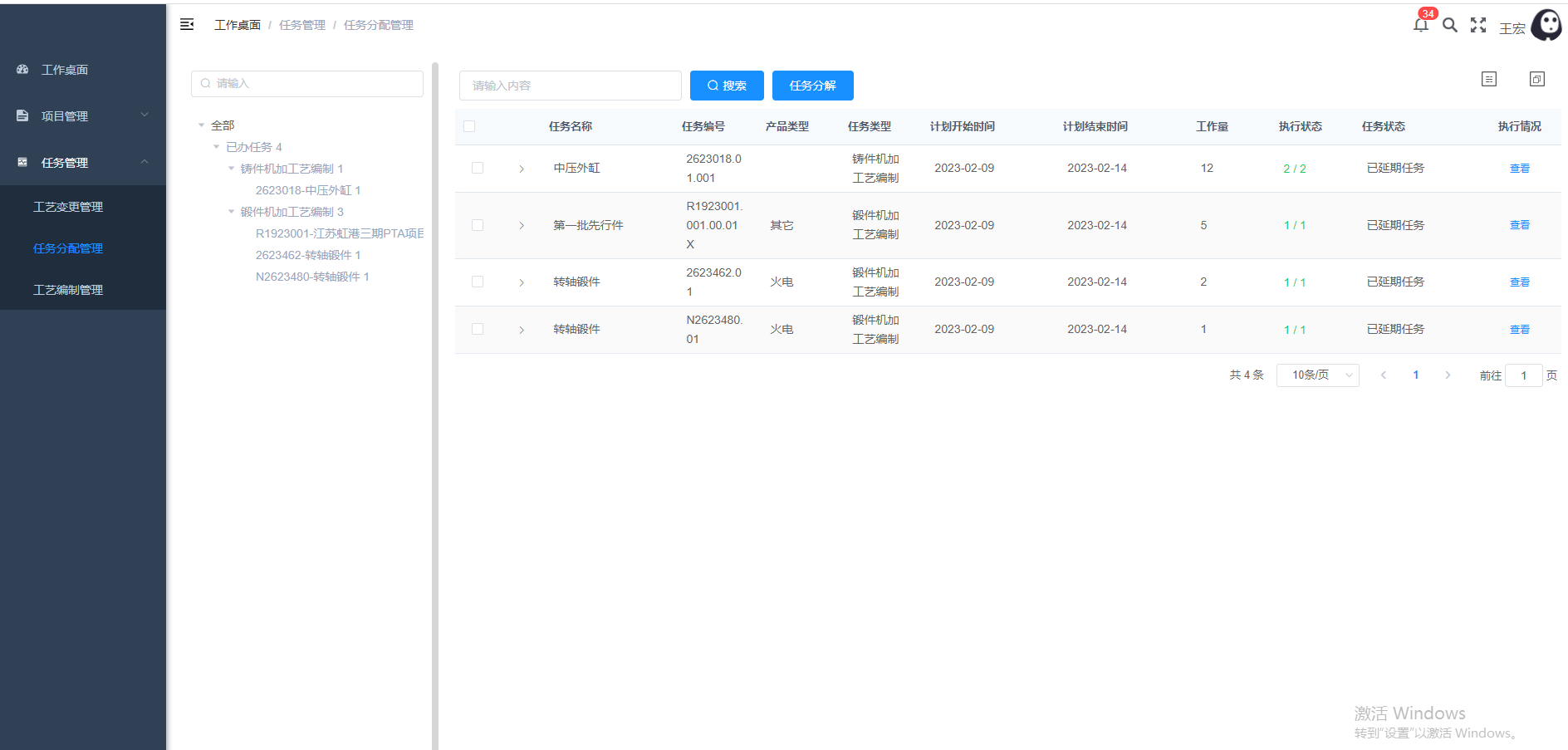Click the 工作桌面 dashboard icon in sidebar

click(x=22, y=70)
